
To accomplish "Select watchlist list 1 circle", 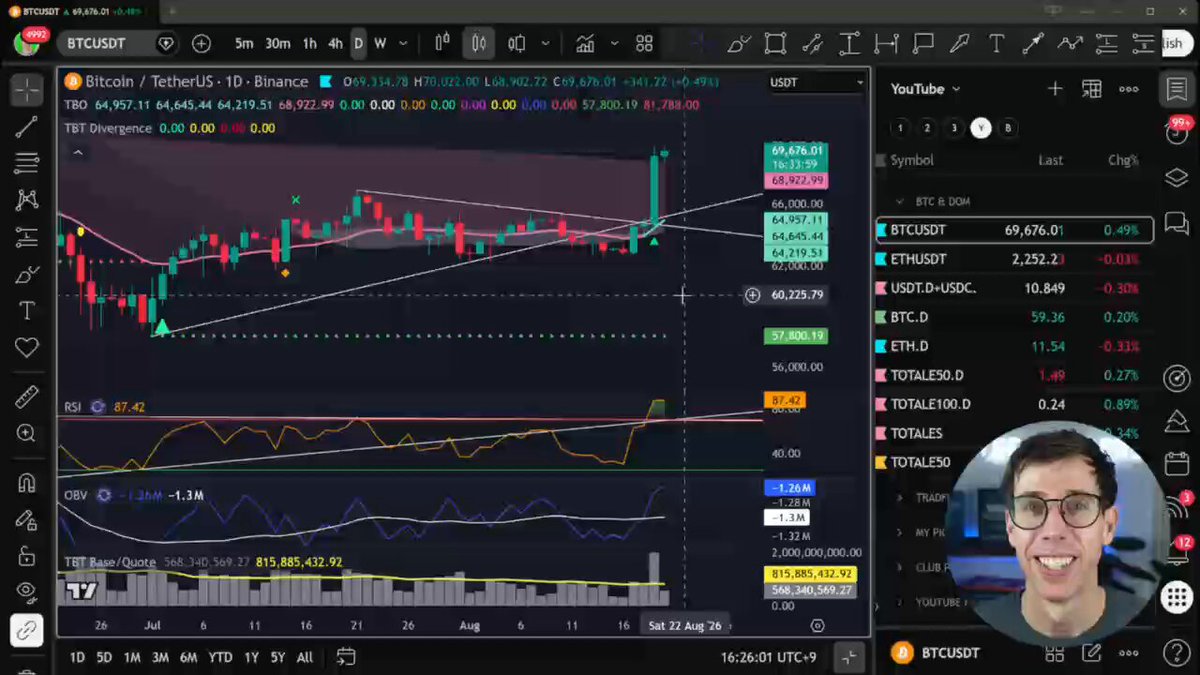I will [900, 128].
